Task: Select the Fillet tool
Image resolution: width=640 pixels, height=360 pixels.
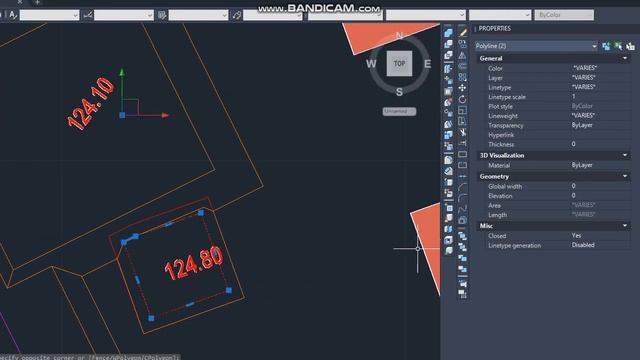Action: click(462, 198)
